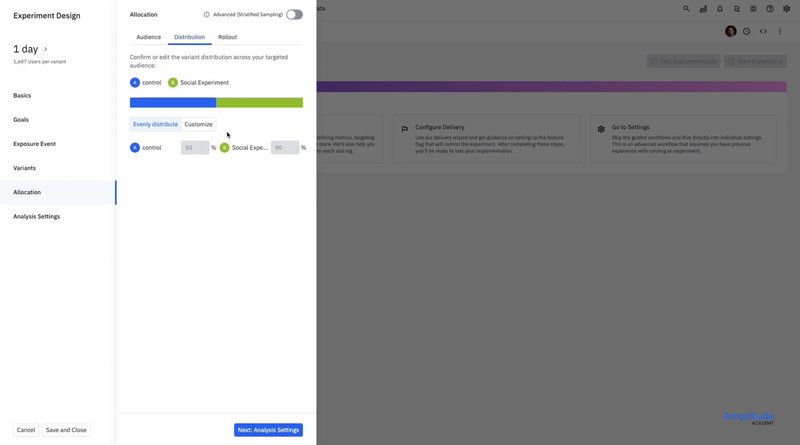This screenshot has width=800, height=445.
Task: Click the green Social Experiment distribution bar
Action: pos(259,102)
